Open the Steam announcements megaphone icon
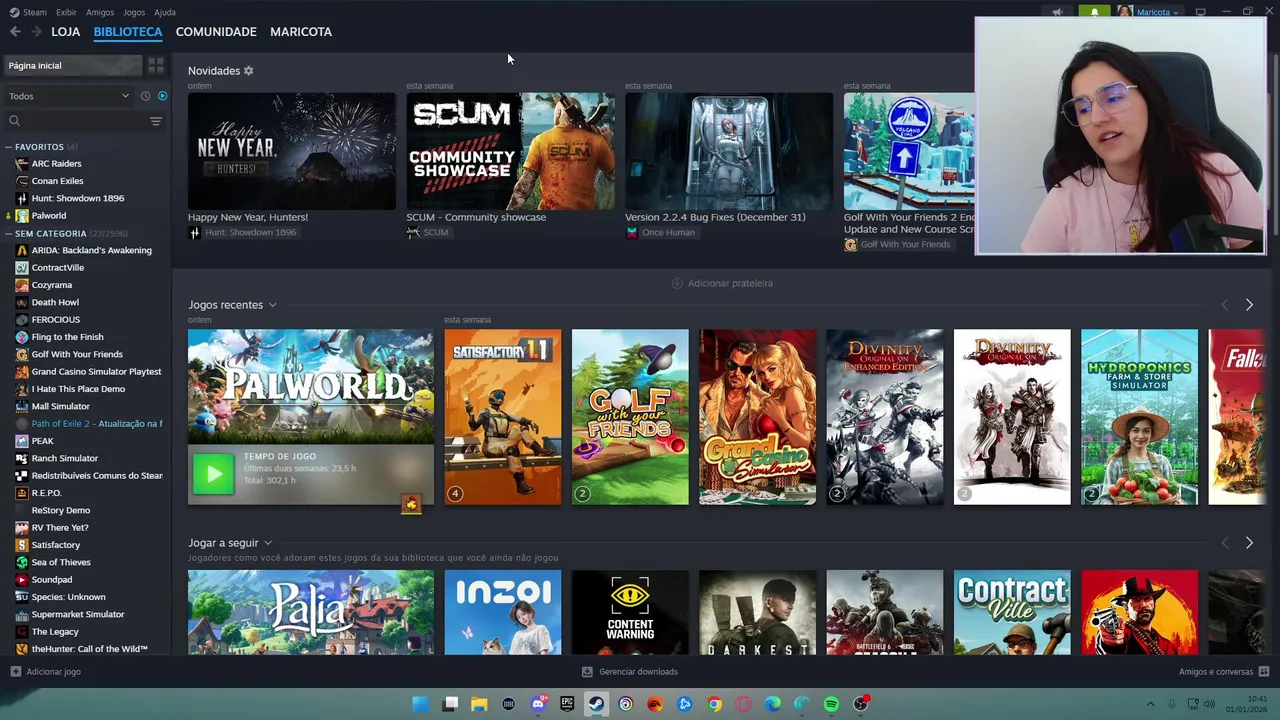Image resolution: width=1280 pixels, height=720 pixels. (x=1057, y=12)
